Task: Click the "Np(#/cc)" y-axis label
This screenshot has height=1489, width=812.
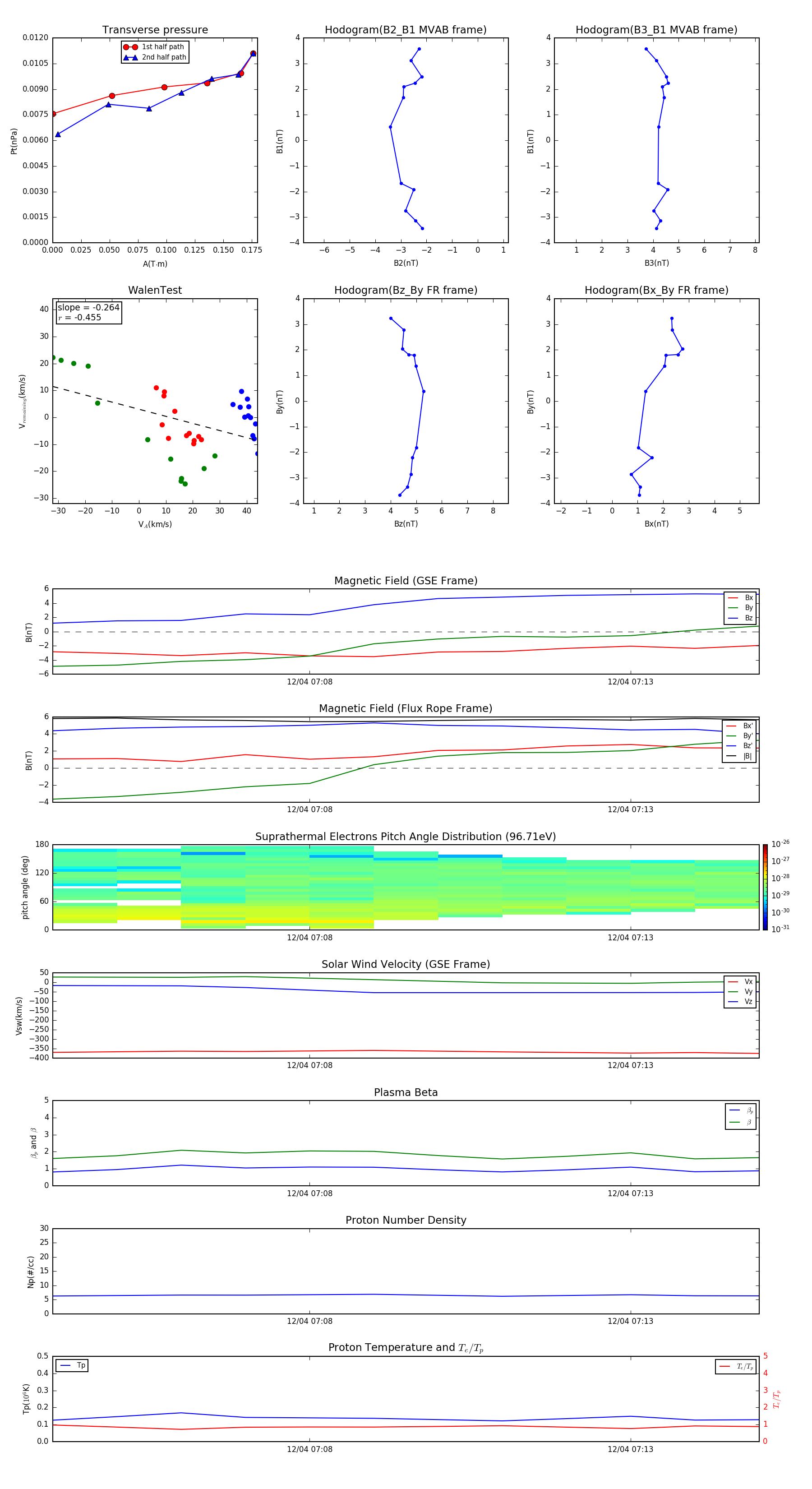Action: pos(31,1272)
